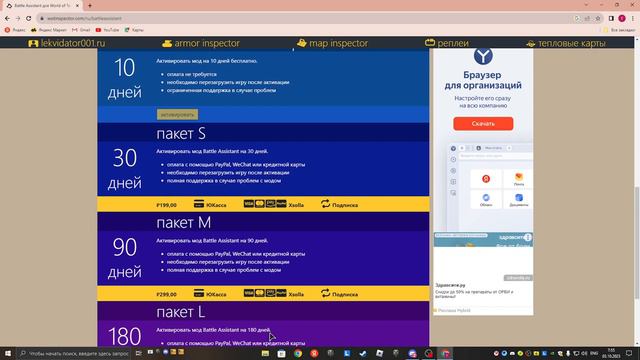This screenshot has height=360, width=640.
Task: Close the Battle Assistant tab
Action: point(77,6)
